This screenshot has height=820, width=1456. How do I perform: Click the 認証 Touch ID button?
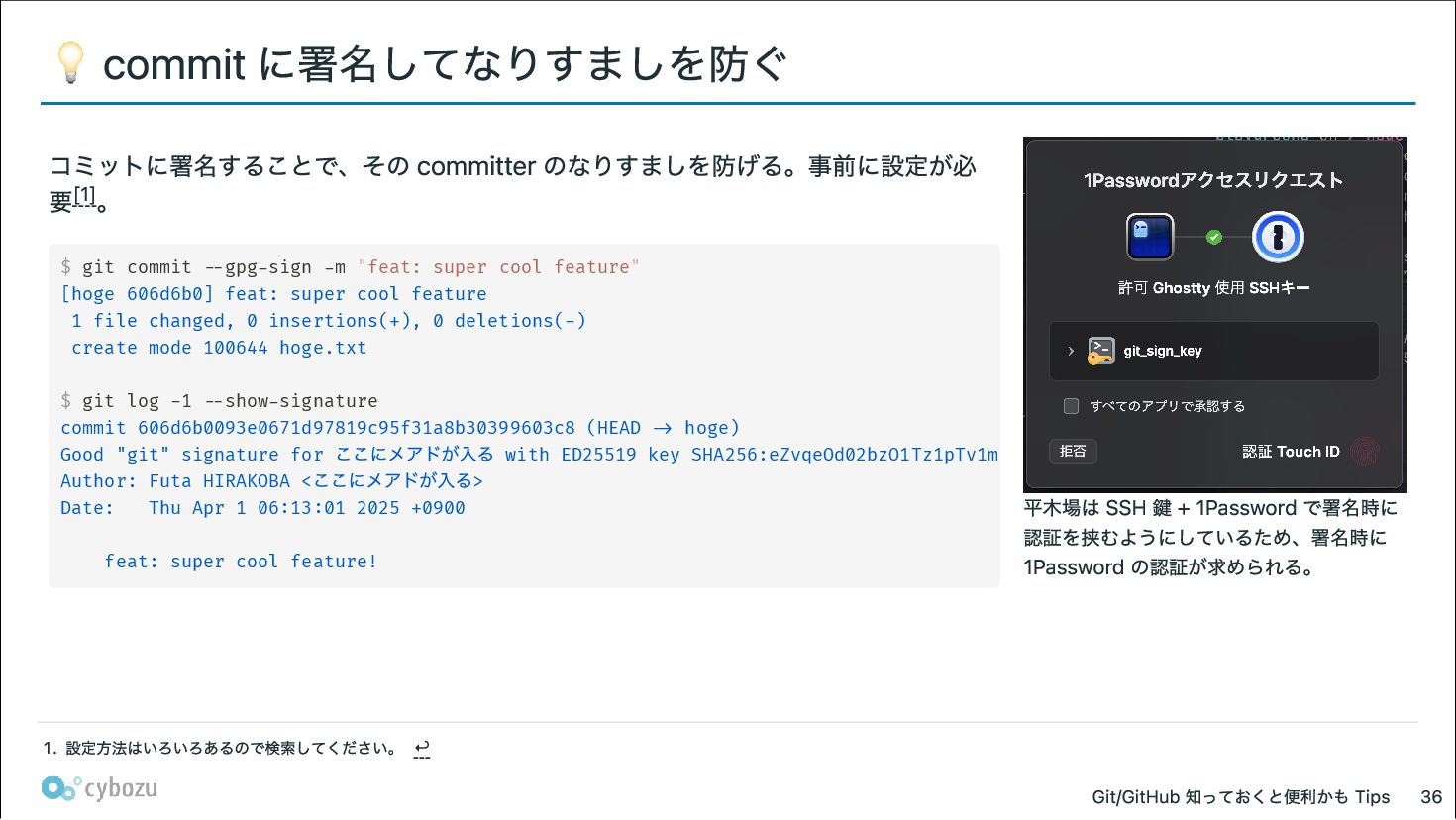1291,452
